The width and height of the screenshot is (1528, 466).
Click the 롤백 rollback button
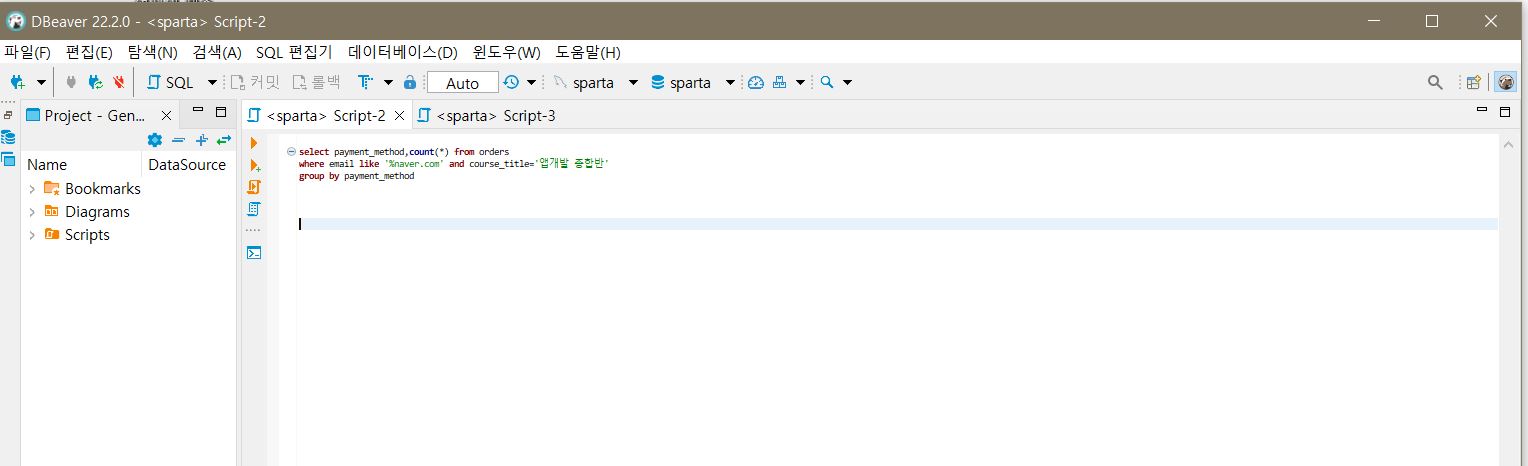(x=316, y=83)
